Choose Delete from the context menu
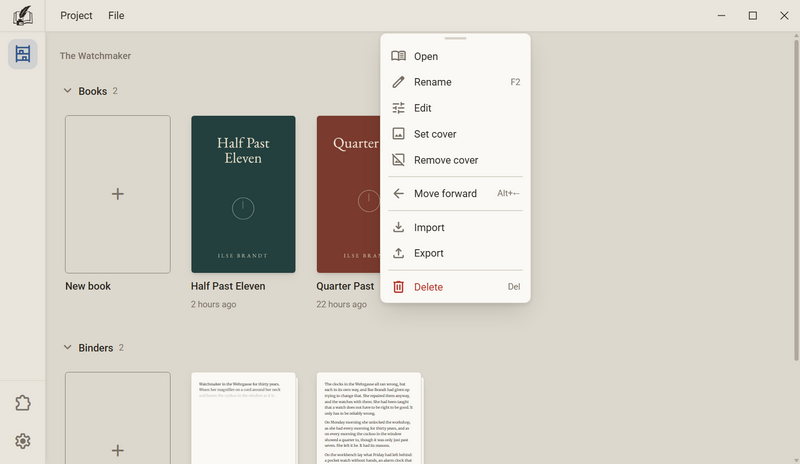This screenshot has height=464, width=800. (x=455, y=287)
